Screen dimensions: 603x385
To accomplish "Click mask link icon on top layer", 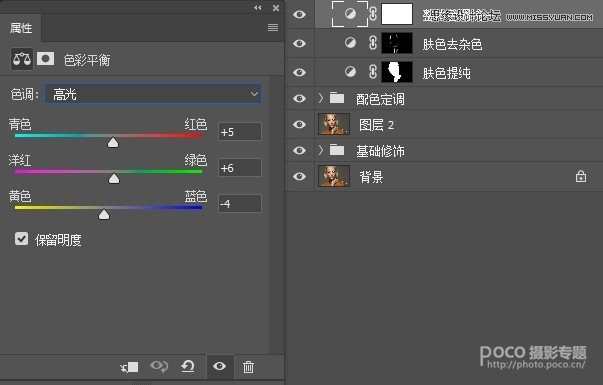I will (373, 14).
